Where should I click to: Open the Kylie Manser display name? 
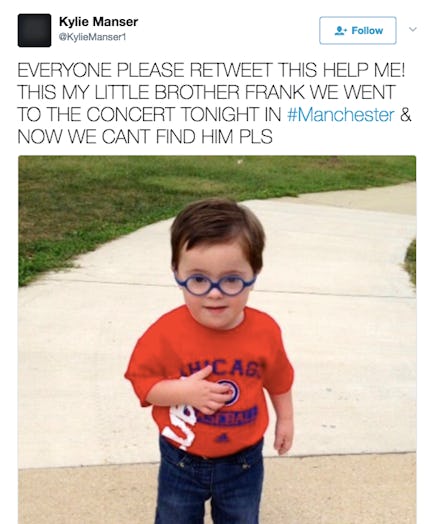pyautogui.click(x=98, y=22)
